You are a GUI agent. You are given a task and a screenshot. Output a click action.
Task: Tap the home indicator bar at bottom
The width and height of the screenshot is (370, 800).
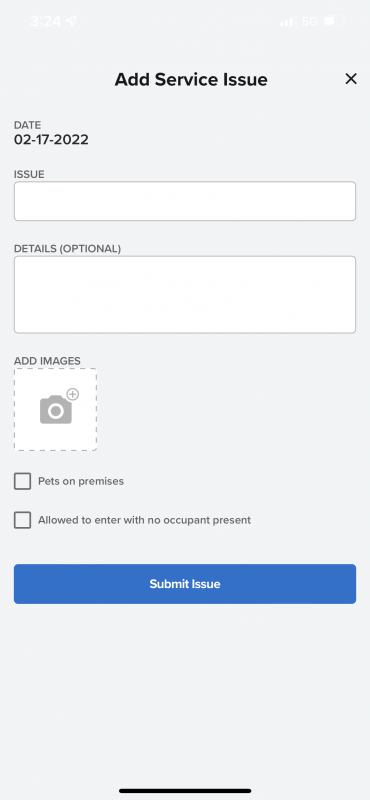185,791
